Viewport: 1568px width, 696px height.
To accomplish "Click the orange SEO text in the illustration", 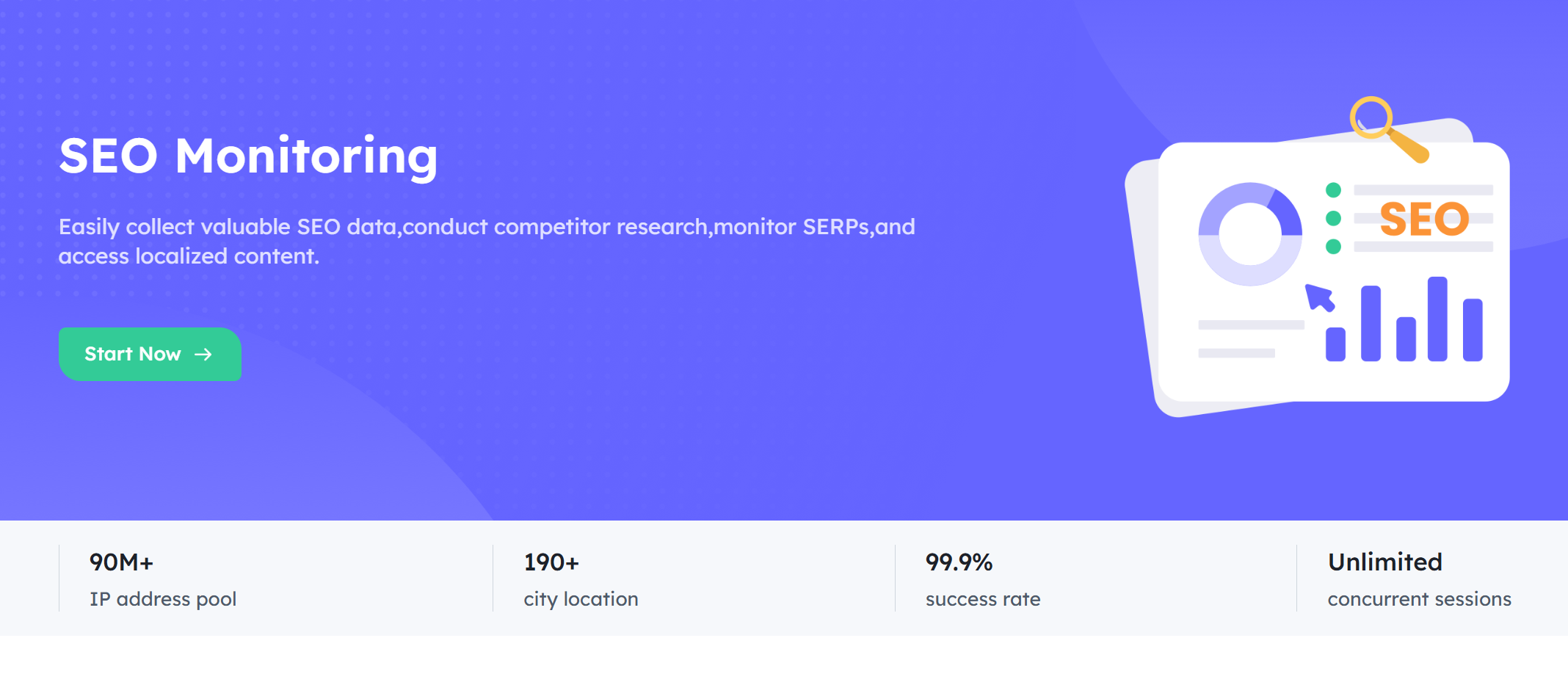I will 1424,219.
